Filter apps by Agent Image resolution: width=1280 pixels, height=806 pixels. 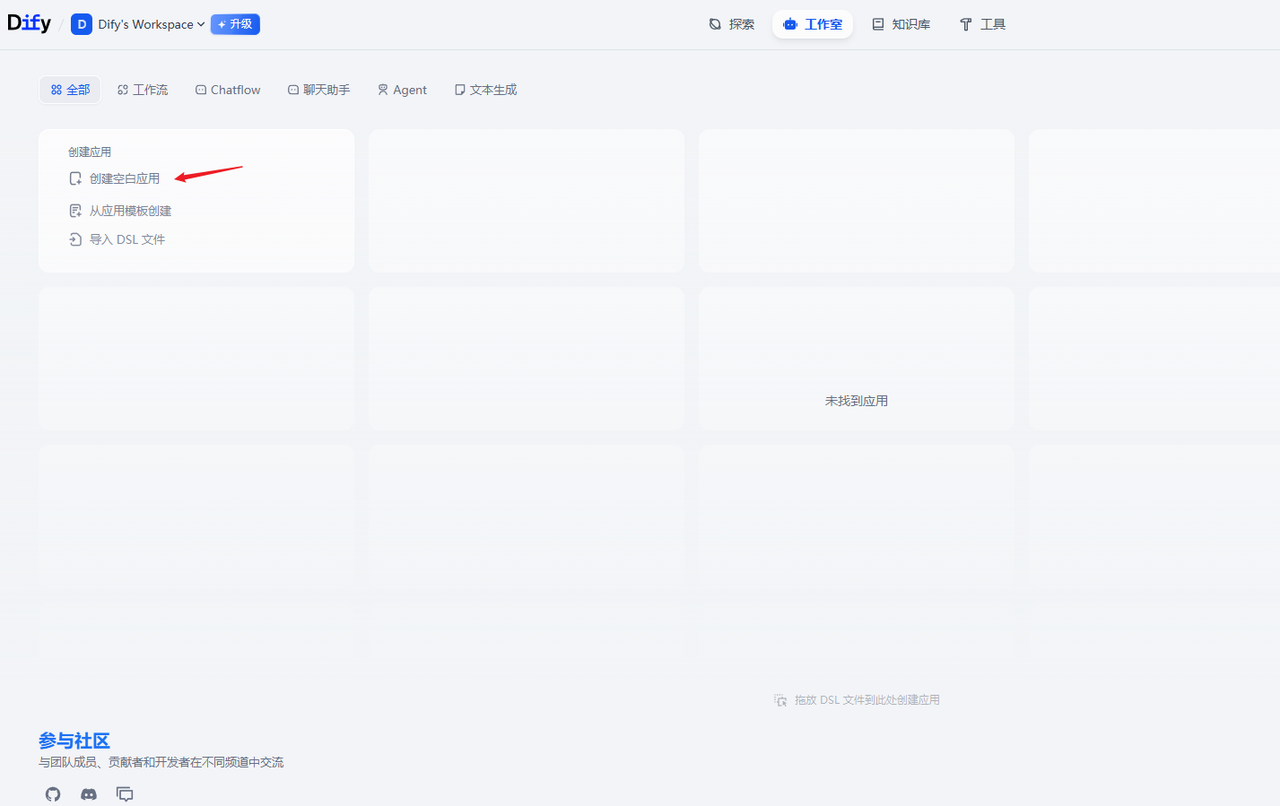pyautogui.click(x=402, y=90)
